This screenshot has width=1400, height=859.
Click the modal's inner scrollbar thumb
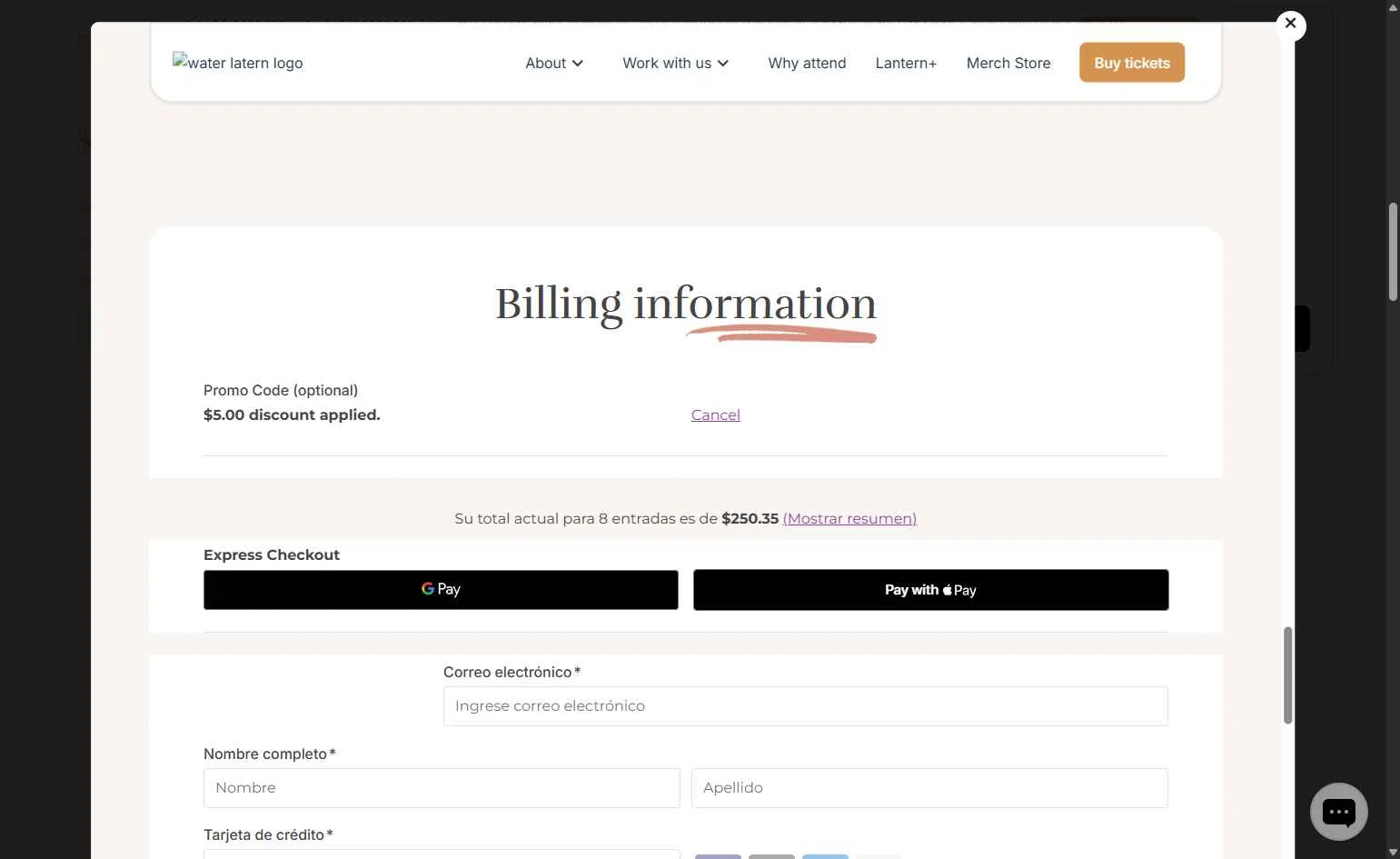[1287, 675]
